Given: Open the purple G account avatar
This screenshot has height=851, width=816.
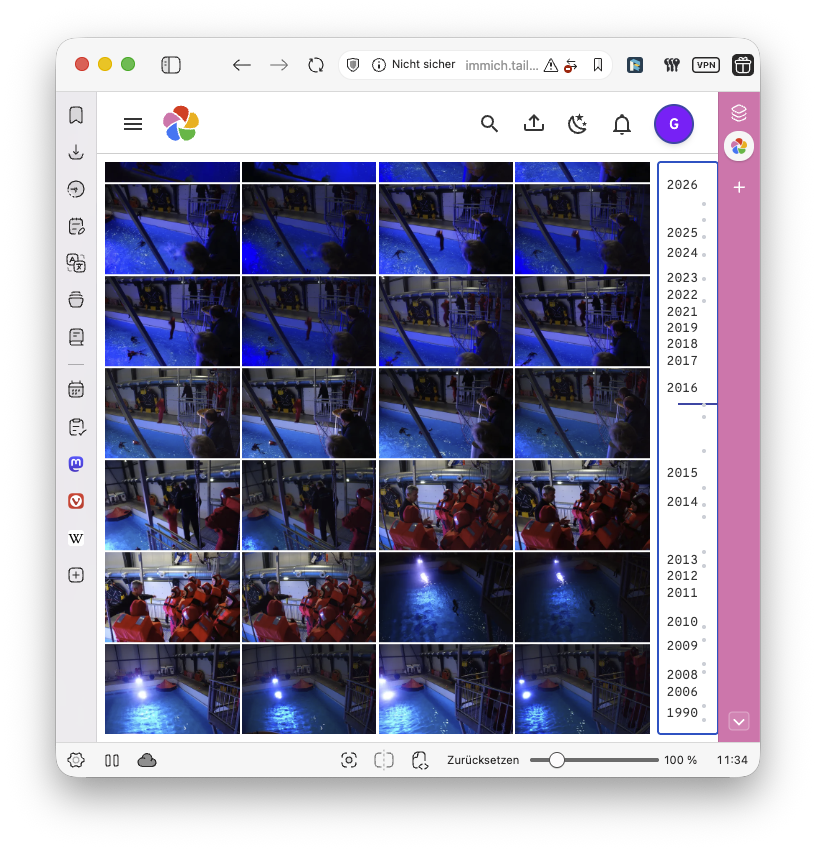Looking at the screenshot, I should (x=673, y=124).
